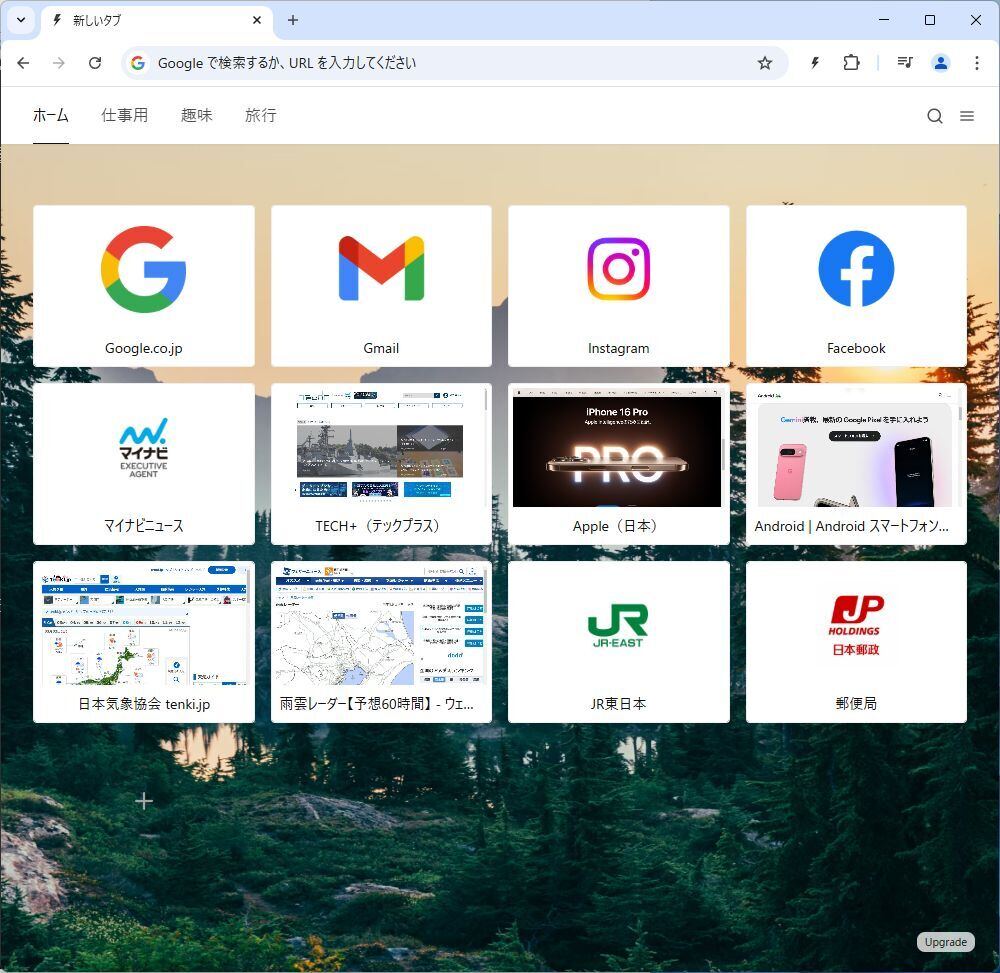Open the Instagram tile
1000x973 pixels.
tap(619, 286)
